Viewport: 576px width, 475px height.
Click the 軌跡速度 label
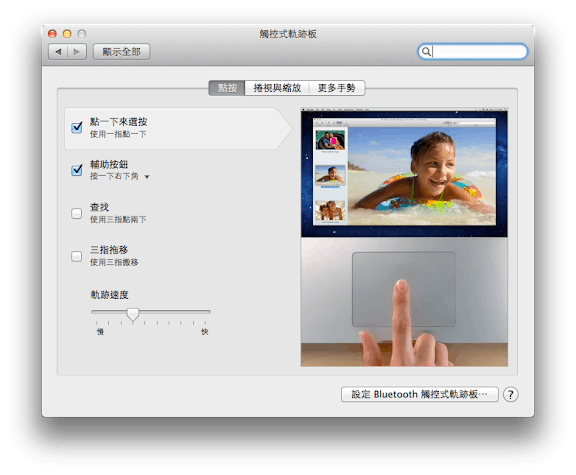[109, 295]
